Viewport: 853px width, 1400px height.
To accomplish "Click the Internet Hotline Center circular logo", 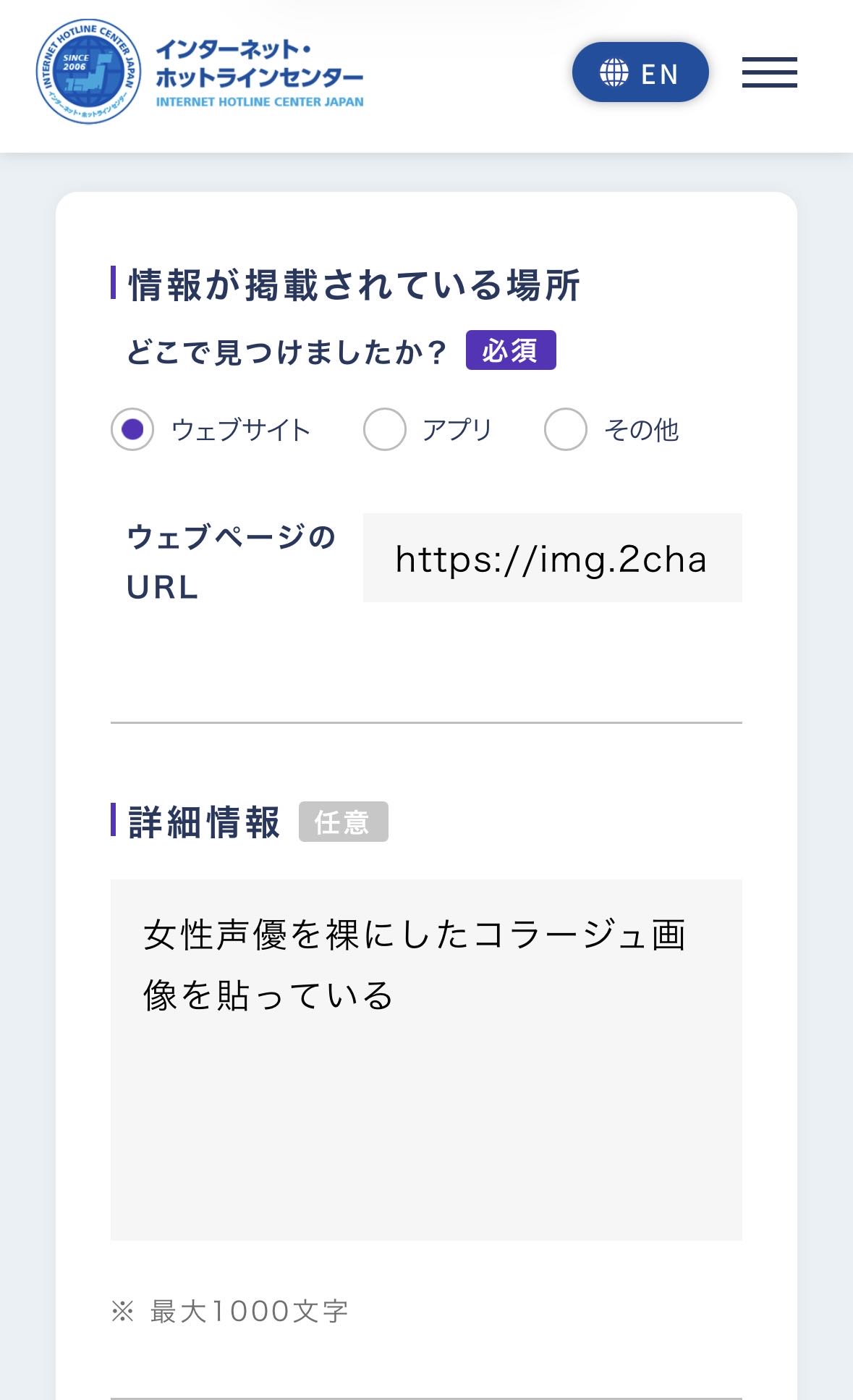I will point(88,72).
